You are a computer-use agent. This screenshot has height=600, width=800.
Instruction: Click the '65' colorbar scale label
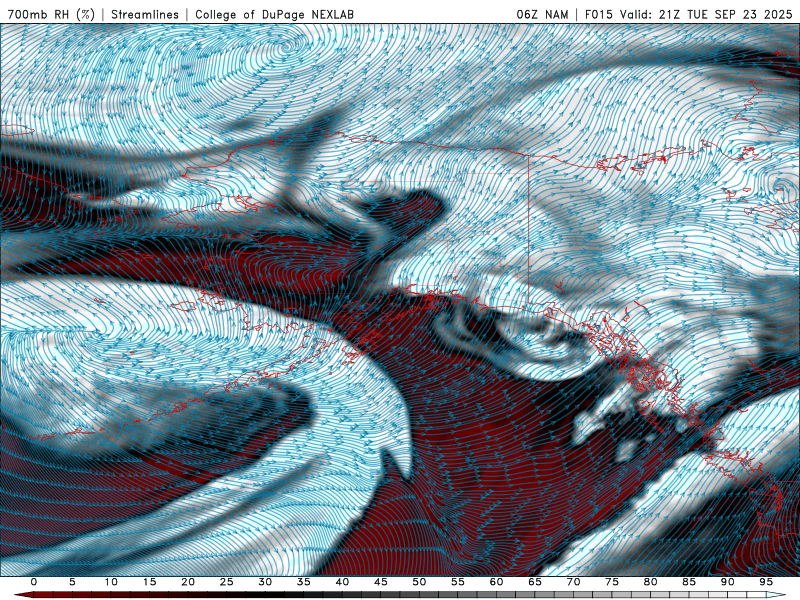(x=535, y=582)
